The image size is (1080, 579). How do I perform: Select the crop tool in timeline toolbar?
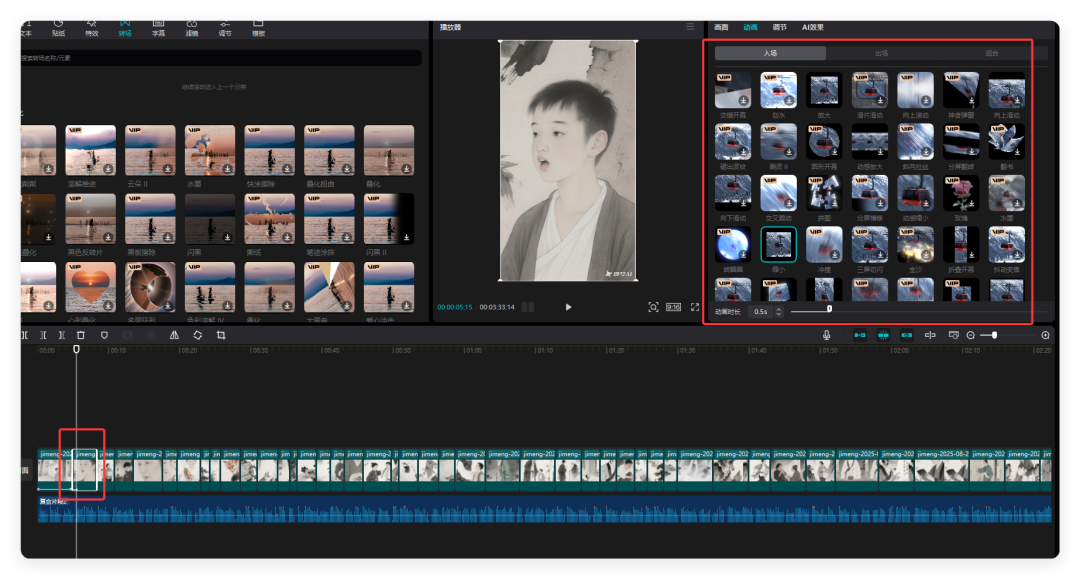click(220, 335)
